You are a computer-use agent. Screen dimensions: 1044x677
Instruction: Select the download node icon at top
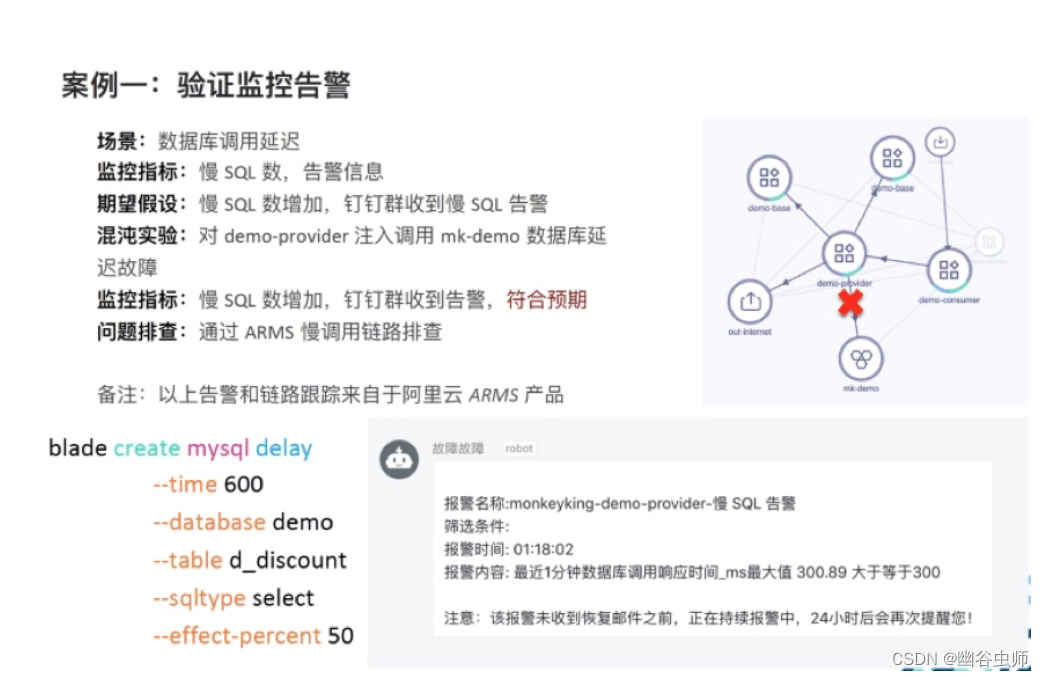pos(940,141)
